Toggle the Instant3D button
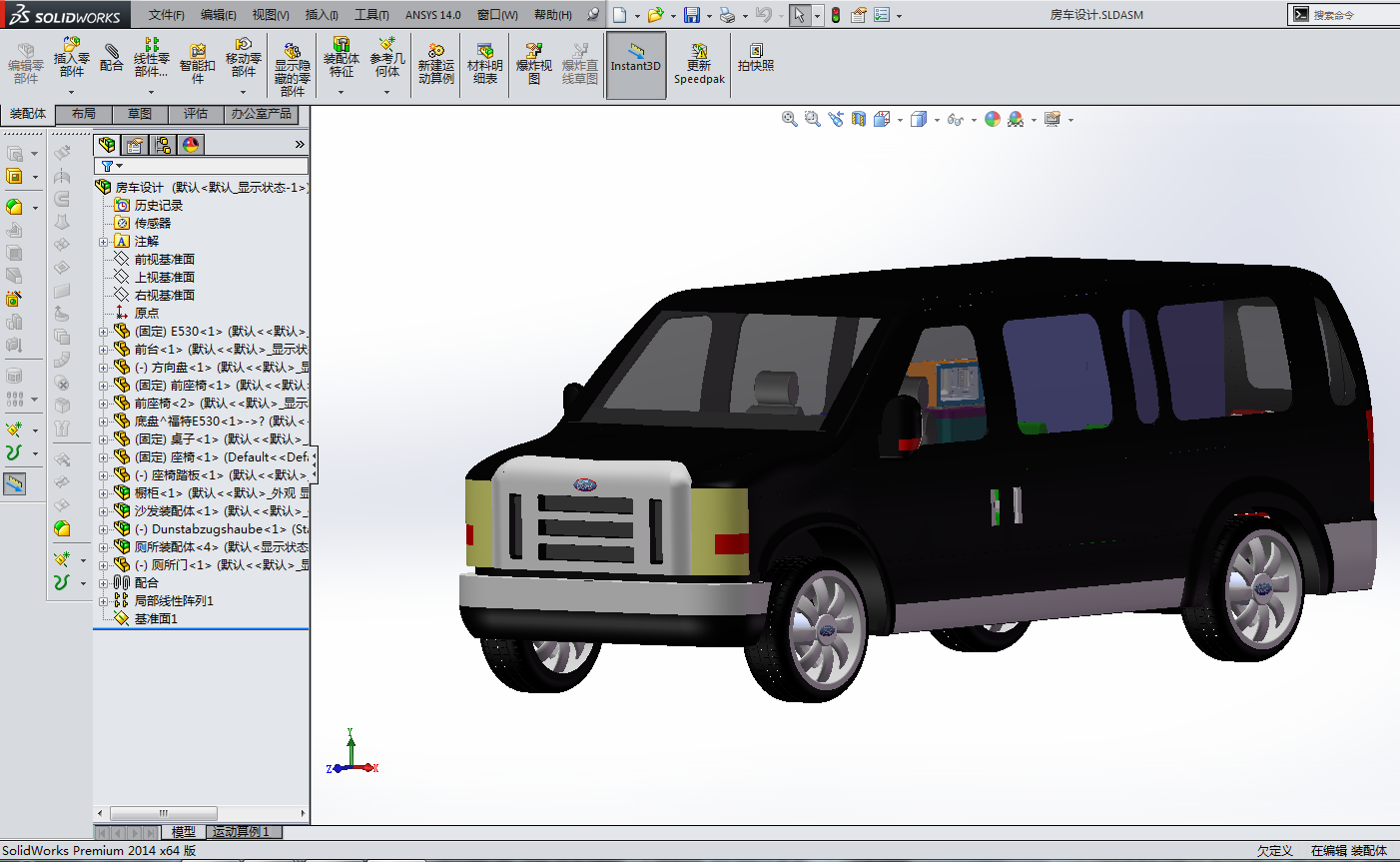This screenshot has width=1400, height=862. (x=636, y=65)
